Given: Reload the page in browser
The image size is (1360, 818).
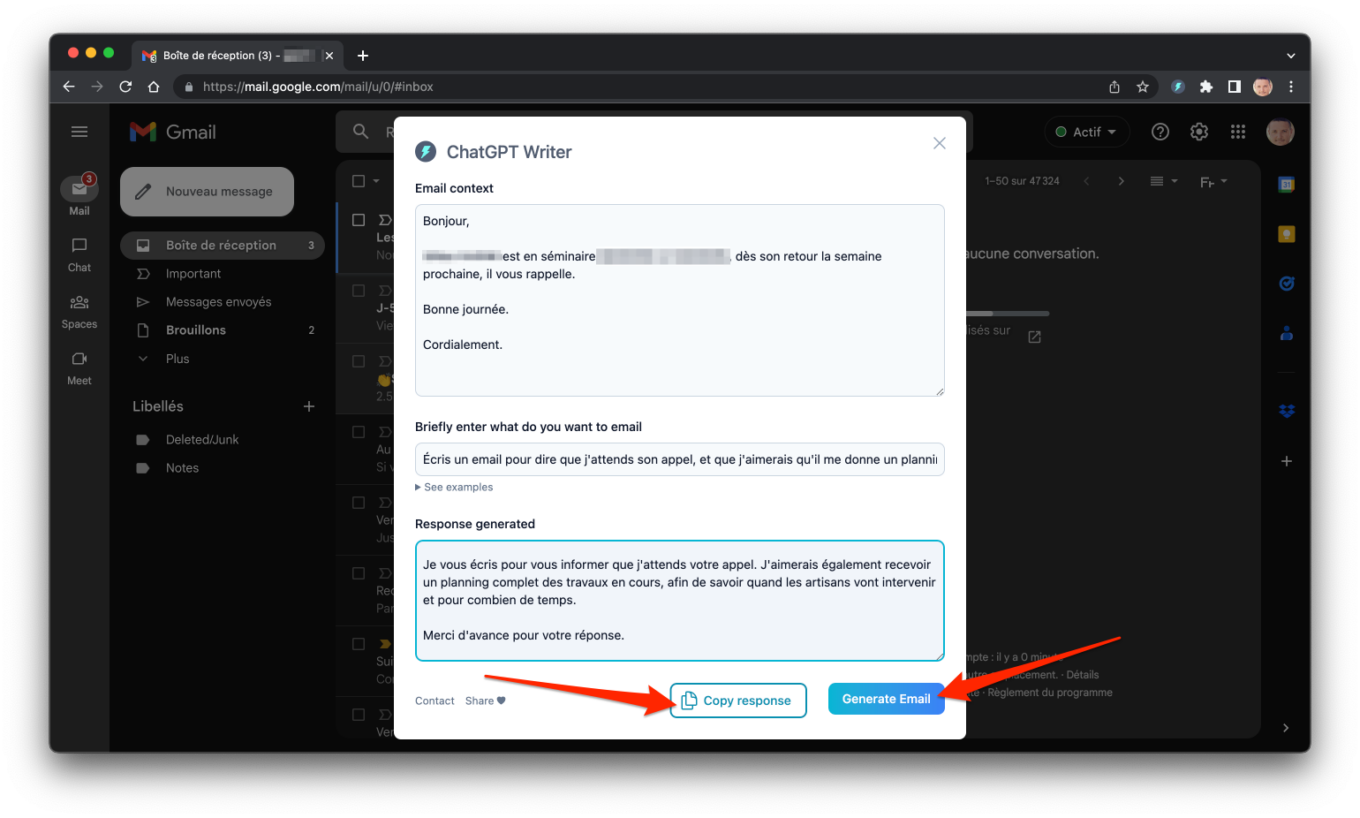Looking at the screenshot, I should pyautogui.click(x=125, y=87).
